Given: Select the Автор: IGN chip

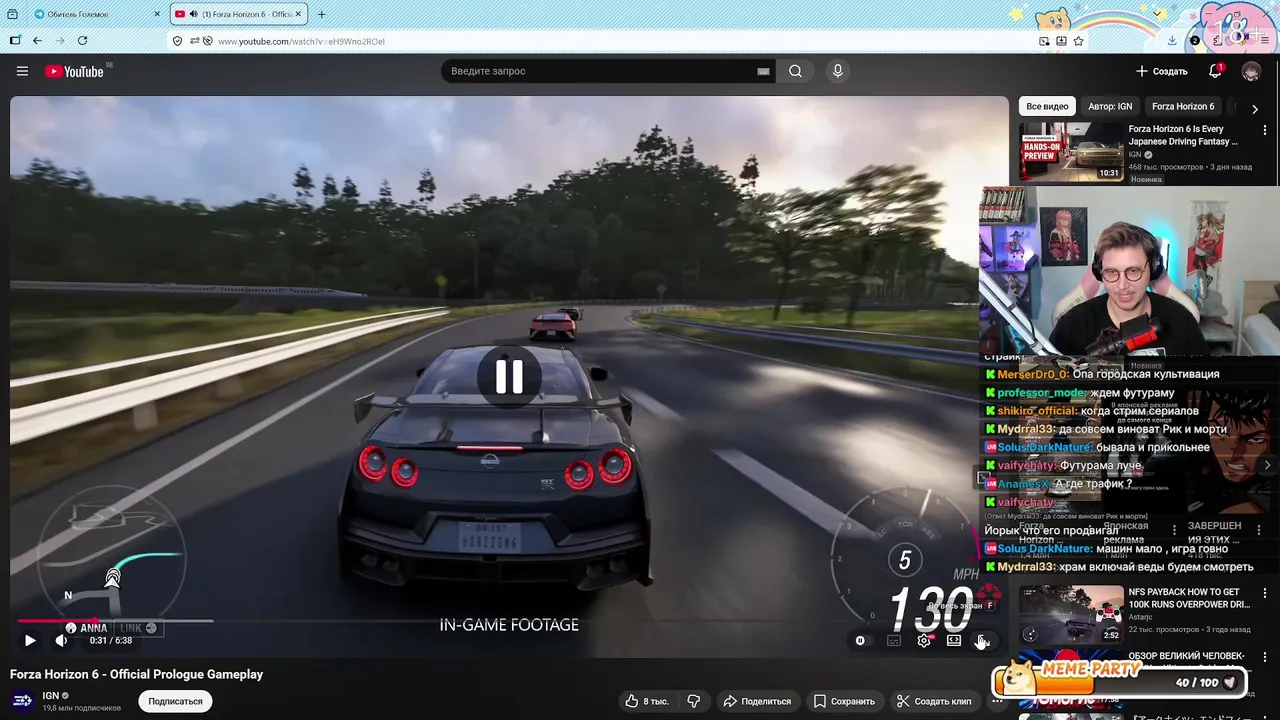Looking at the screenshot, I should [x=1110, y=106].
